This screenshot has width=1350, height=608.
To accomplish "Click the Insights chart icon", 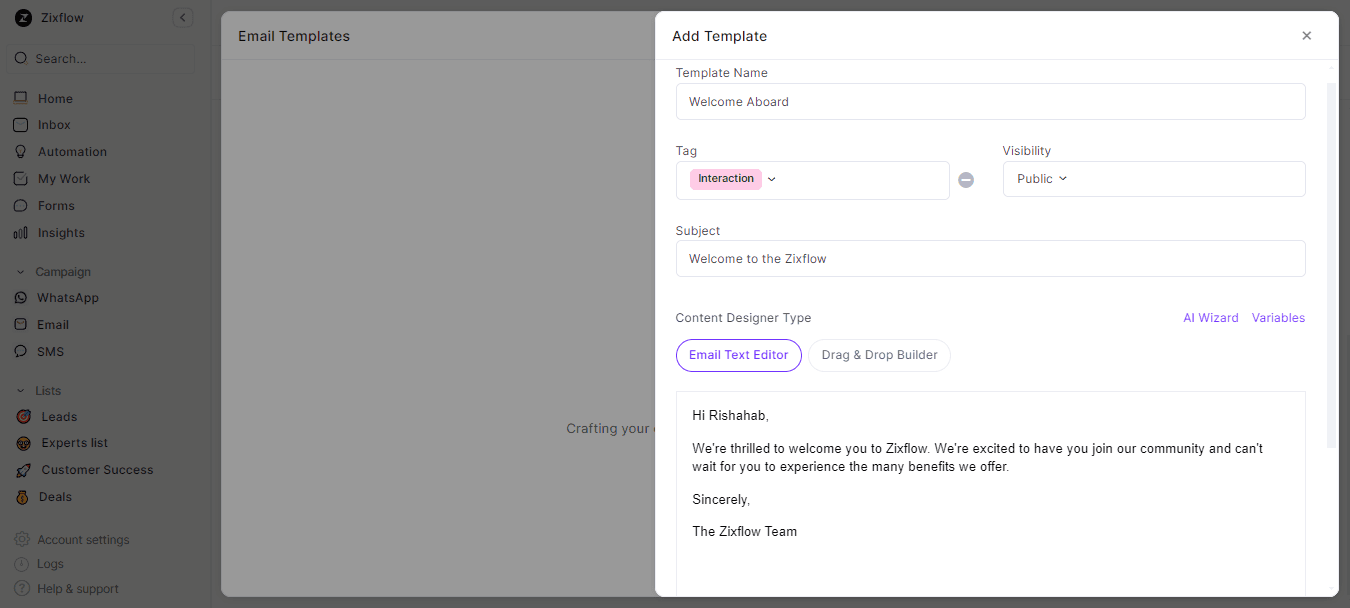I will coord(21,233).
